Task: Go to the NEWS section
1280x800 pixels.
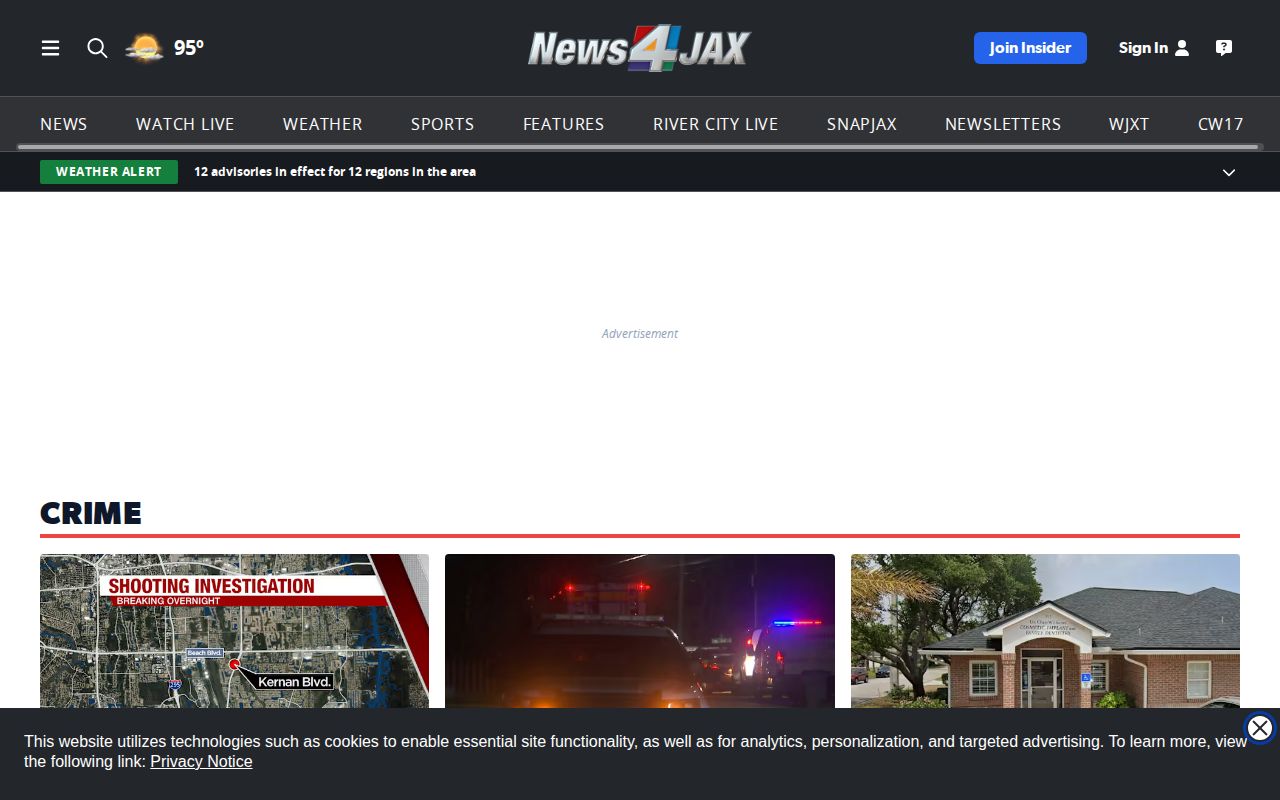Action: coord(64,124)
